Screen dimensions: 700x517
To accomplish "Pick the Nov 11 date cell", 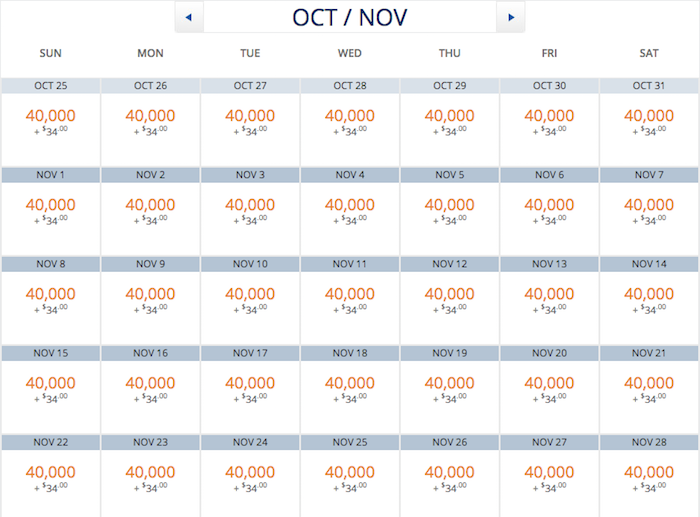I will [350, 301].
